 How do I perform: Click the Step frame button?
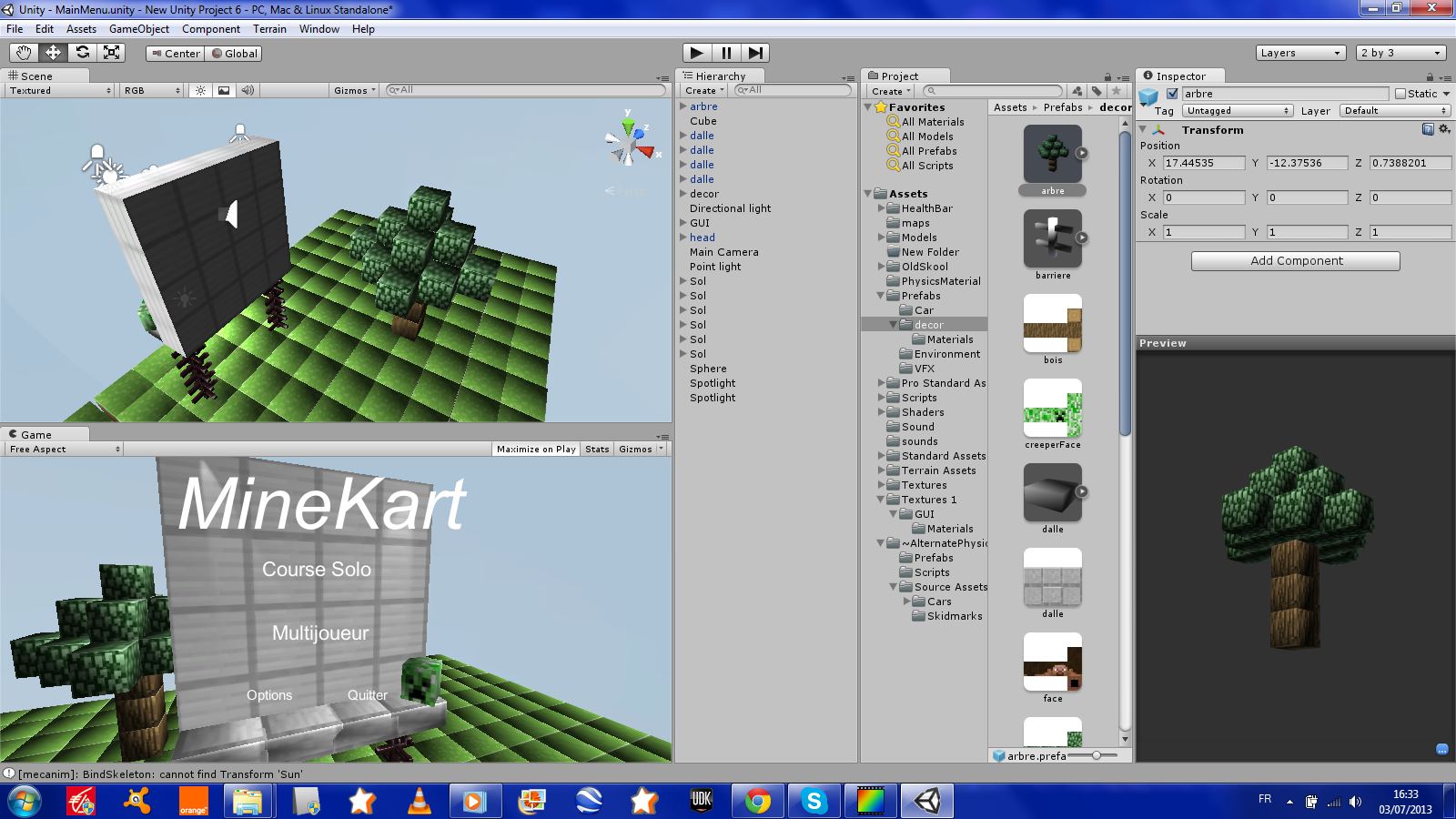coord(755,53)
